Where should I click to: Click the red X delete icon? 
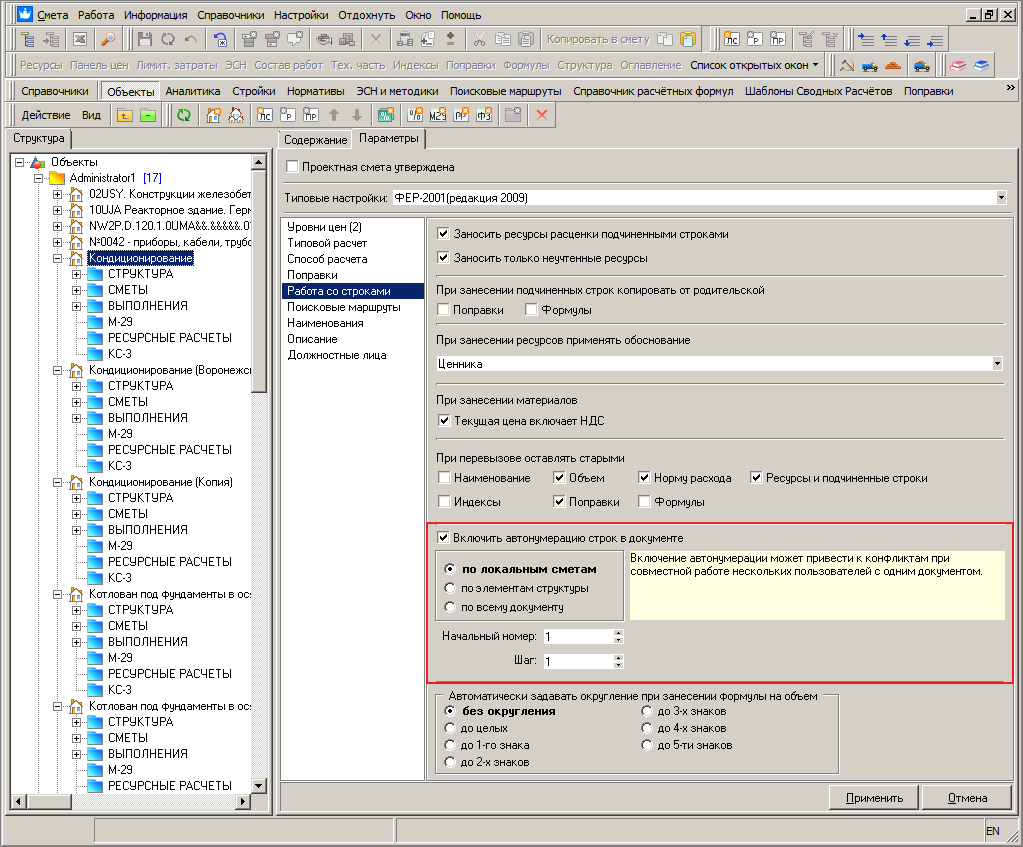[543, 115]
